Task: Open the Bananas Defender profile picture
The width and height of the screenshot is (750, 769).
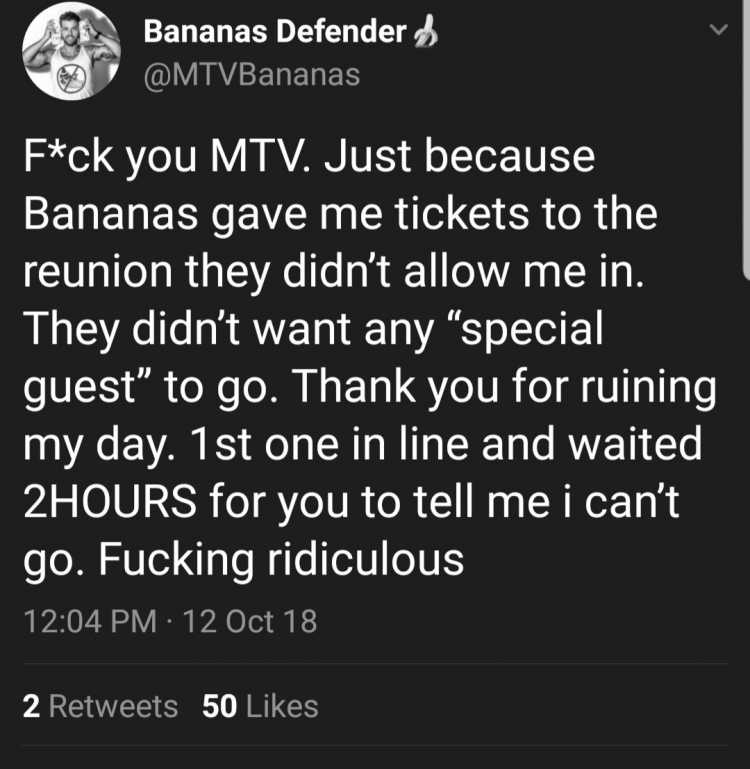Action: (x=72, y=51)
